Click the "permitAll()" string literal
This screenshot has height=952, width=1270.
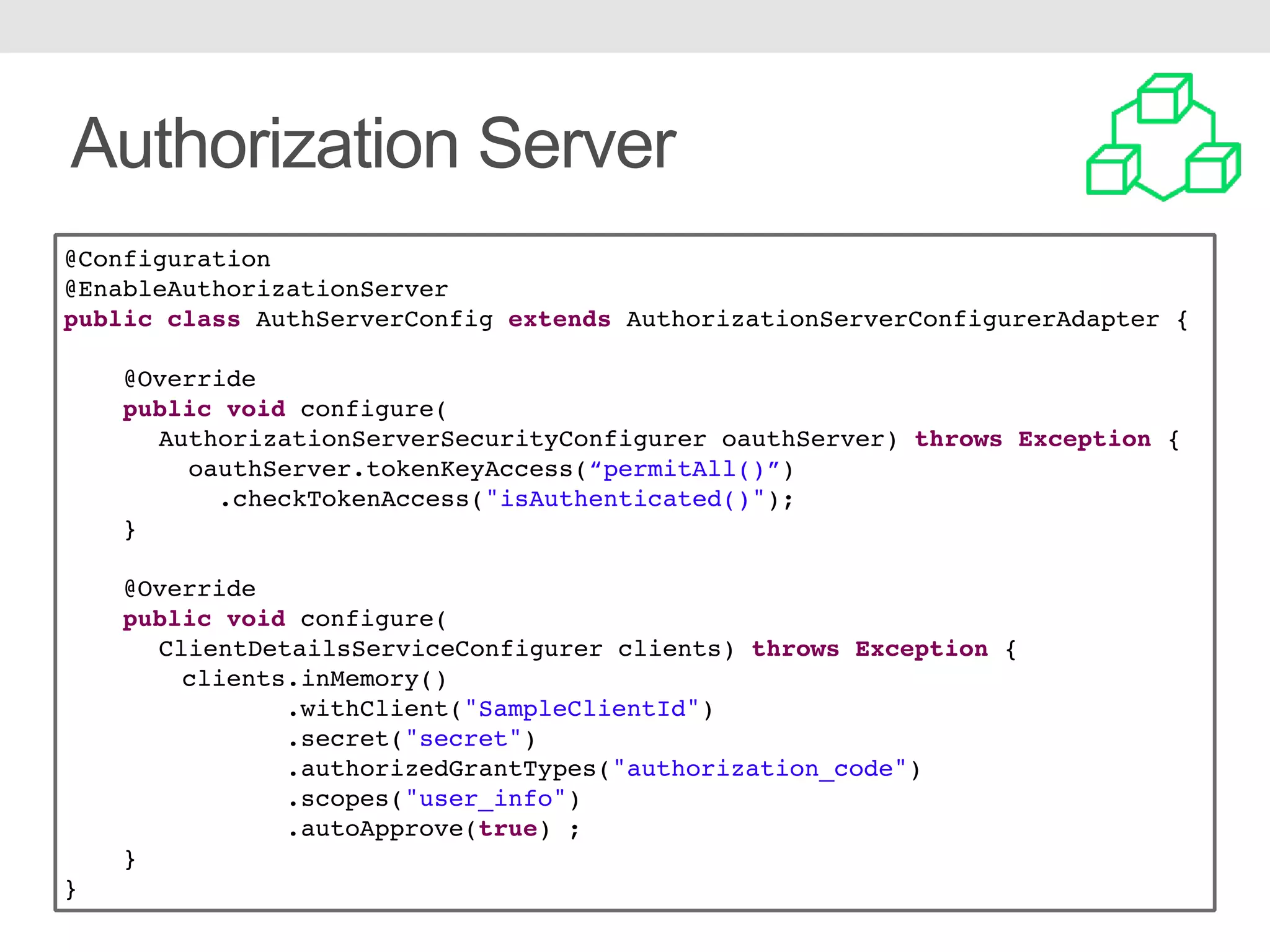(x=685, y=469)
